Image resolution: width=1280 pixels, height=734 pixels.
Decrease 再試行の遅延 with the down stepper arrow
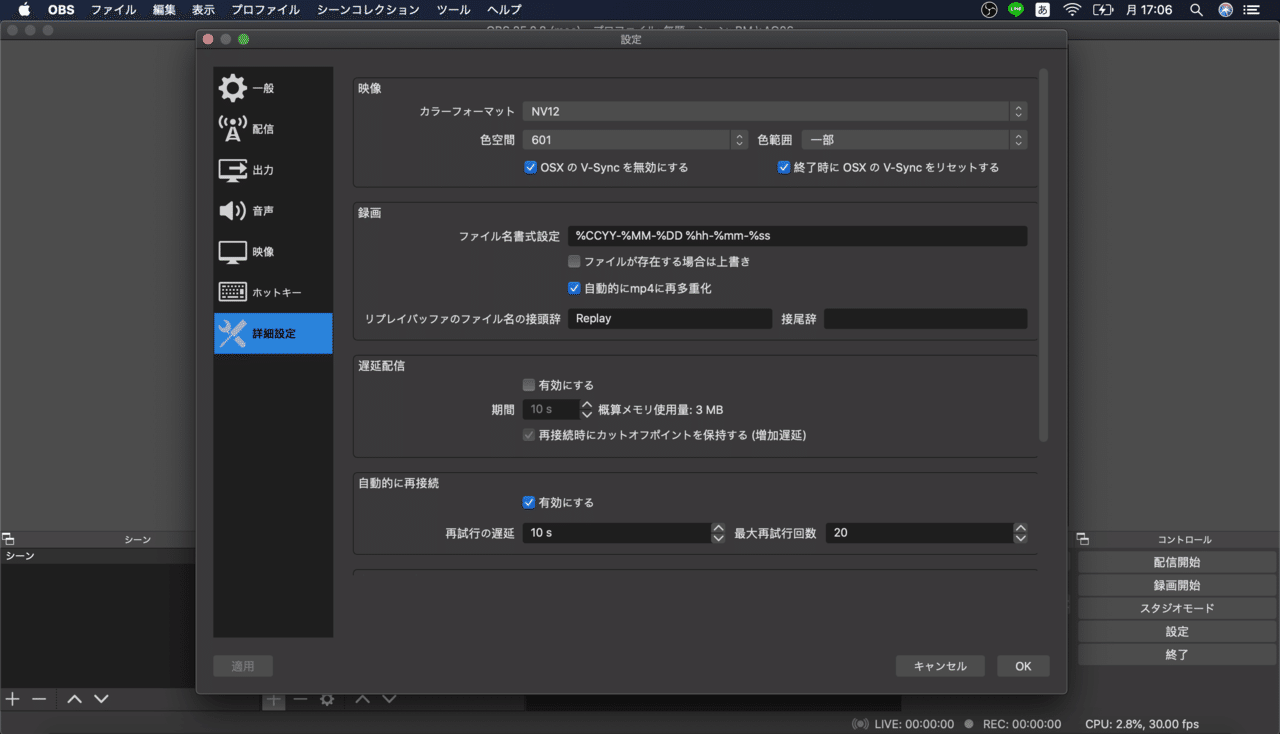point(718,538)
